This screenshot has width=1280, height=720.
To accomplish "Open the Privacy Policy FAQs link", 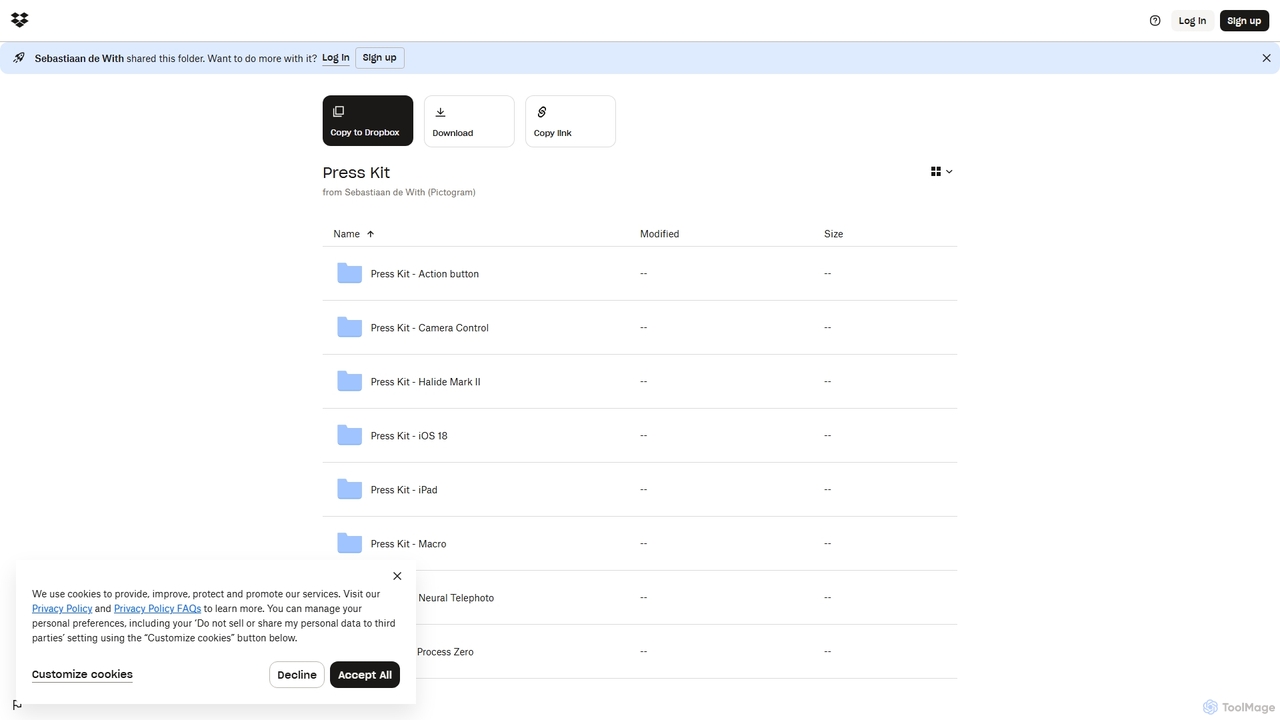I will click(x=157, y=609).
